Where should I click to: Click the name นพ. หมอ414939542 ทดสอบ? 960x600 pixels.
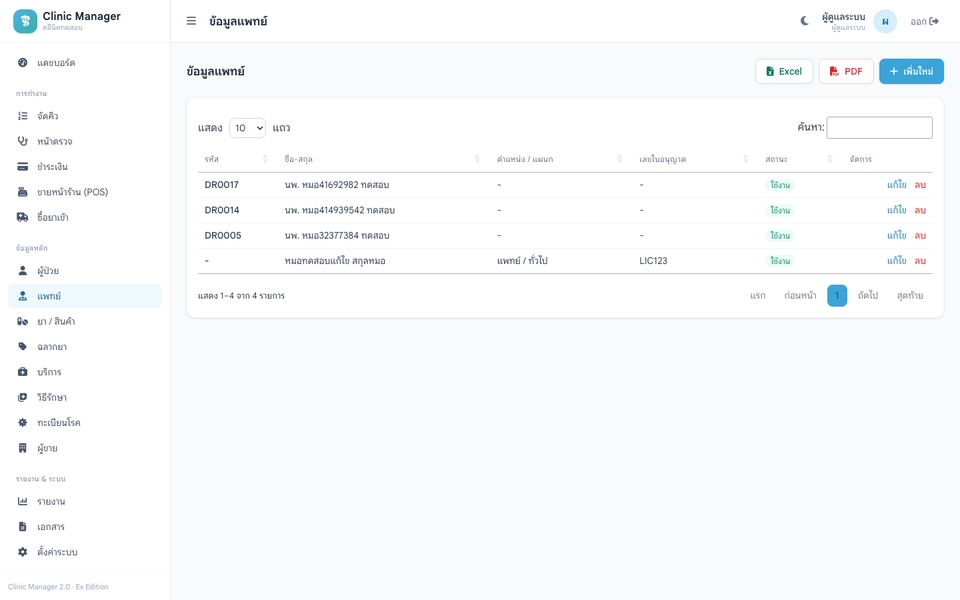[340, 210]
